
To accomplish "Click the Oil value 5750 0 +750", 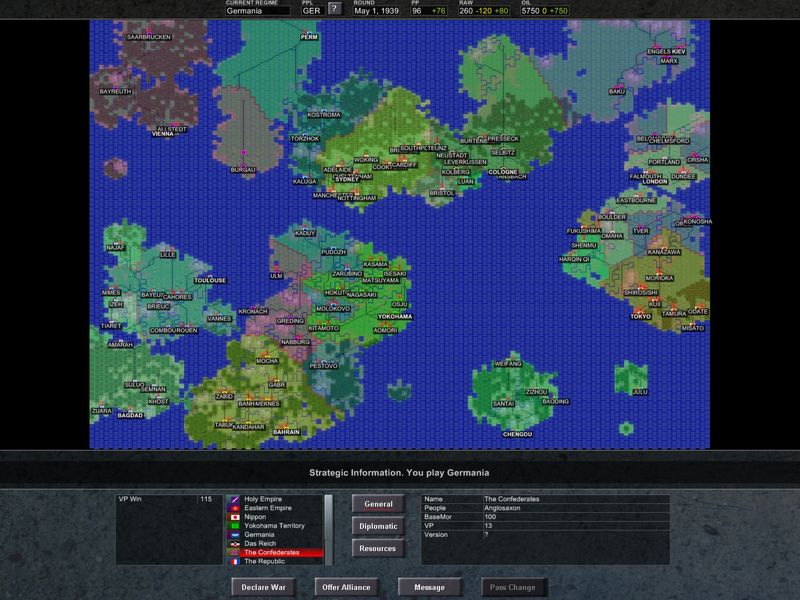I will [544, 11].
